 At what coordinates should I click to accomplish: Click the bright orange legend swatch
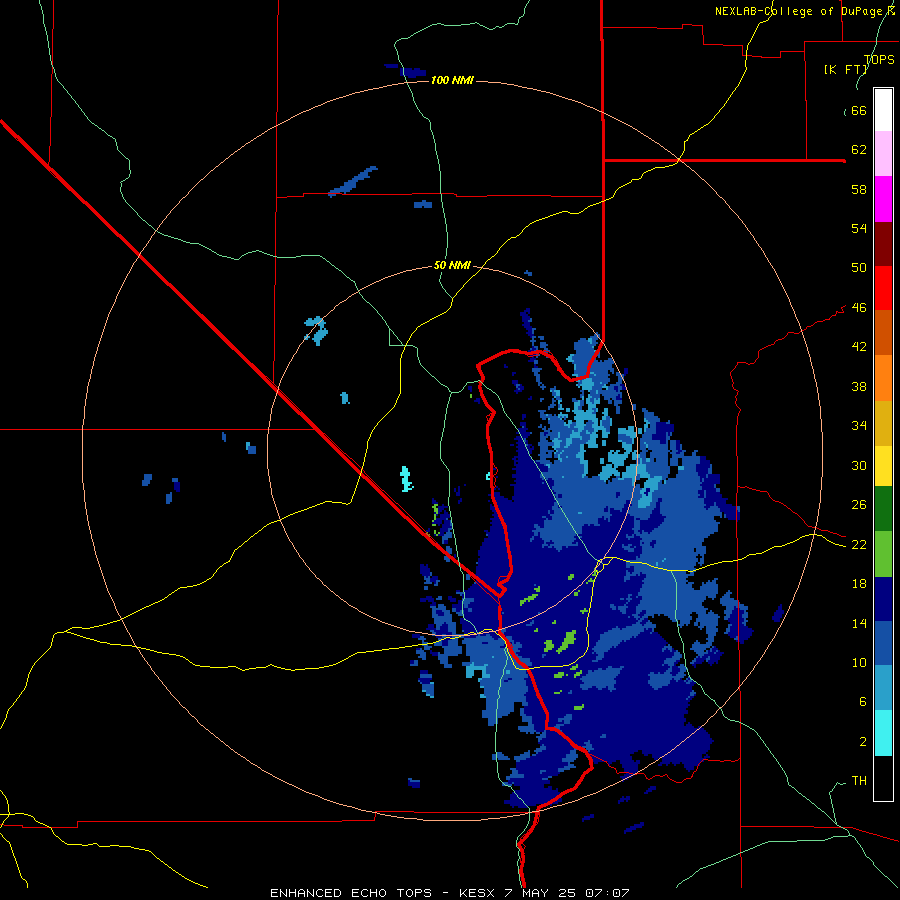pyautogui.click(x=883, y=378)
